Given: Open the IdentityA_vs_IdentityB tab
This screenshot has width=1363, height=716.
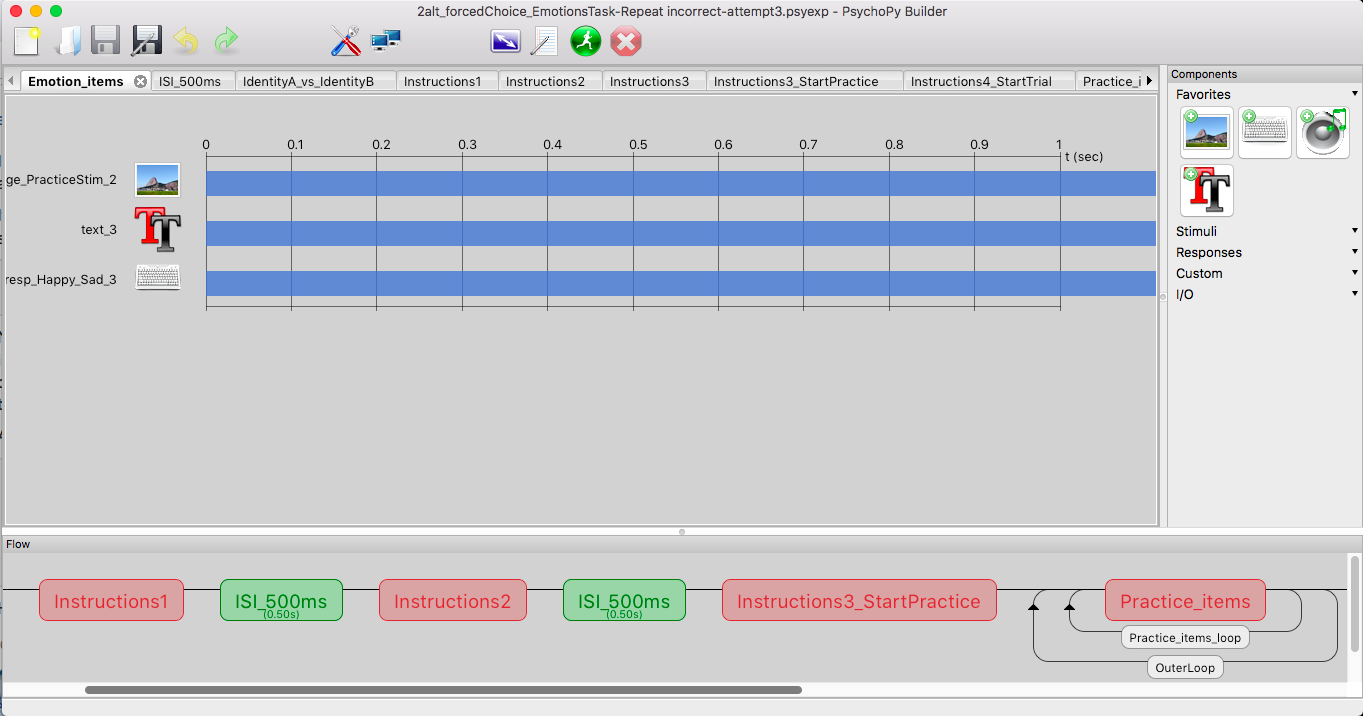Looking at the screenshot, I should click(308, 81).
